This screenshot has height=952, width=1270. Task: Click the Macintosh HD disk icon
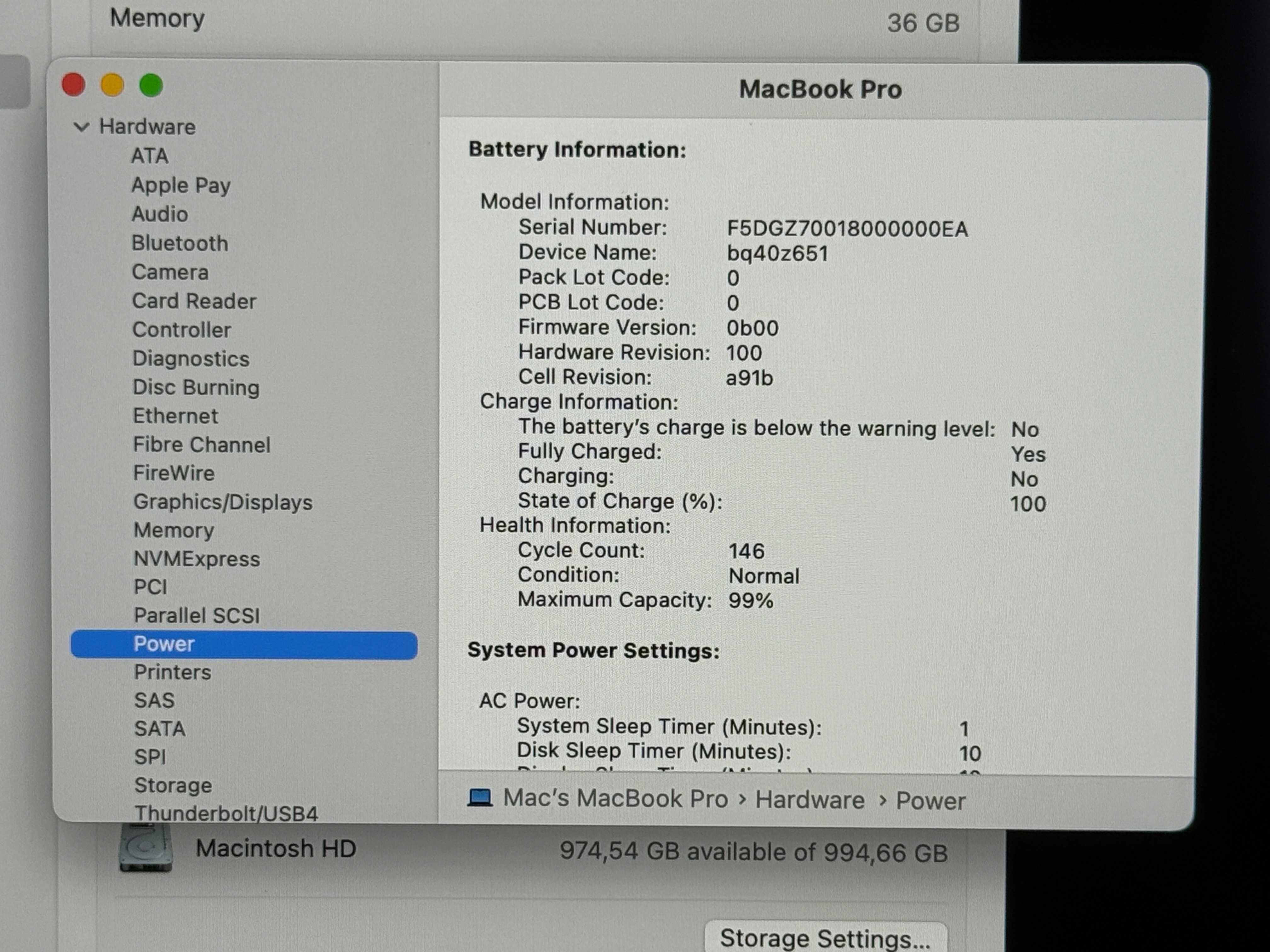tap(146, 848)
